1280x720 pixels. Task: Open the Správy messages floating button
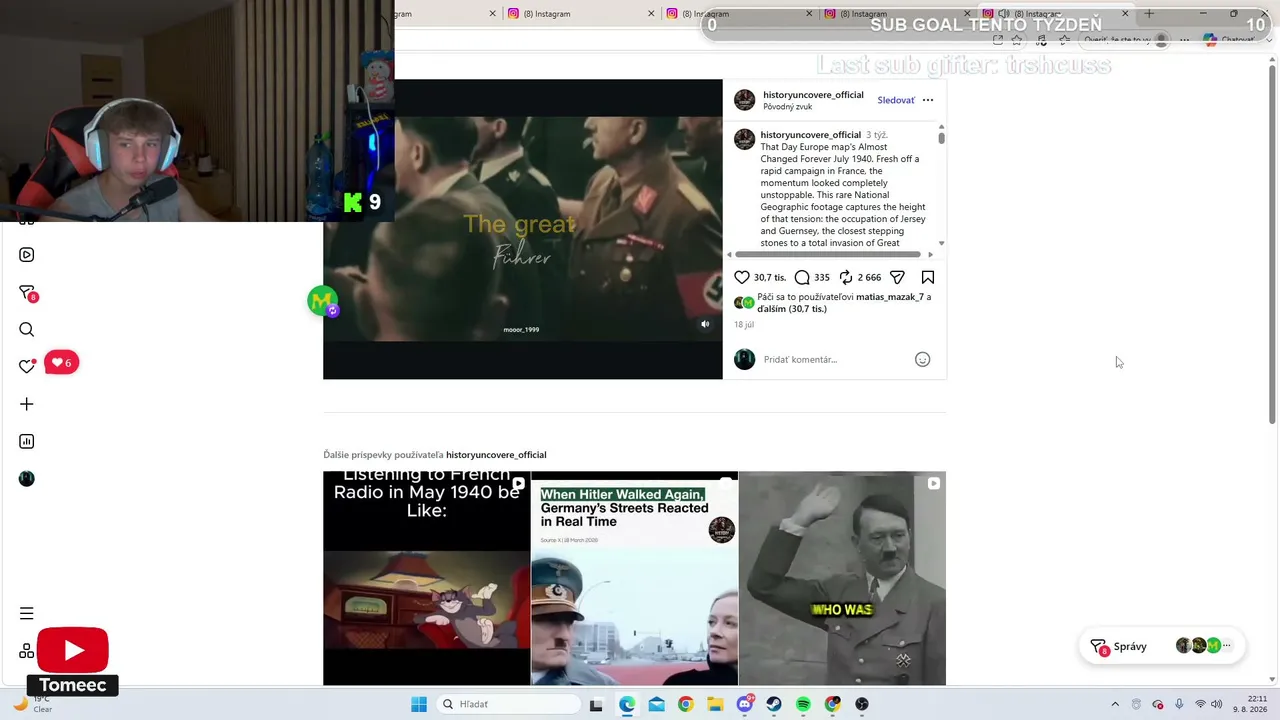point(1161,646)
